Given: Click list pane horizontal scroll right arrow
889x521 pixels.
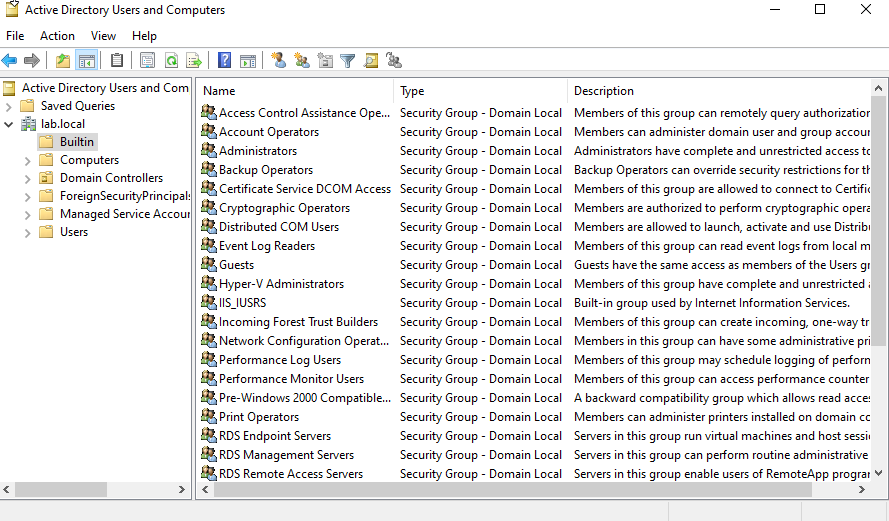Looking at the screenshot, I should pyautogui.click(x=862, y=489).
